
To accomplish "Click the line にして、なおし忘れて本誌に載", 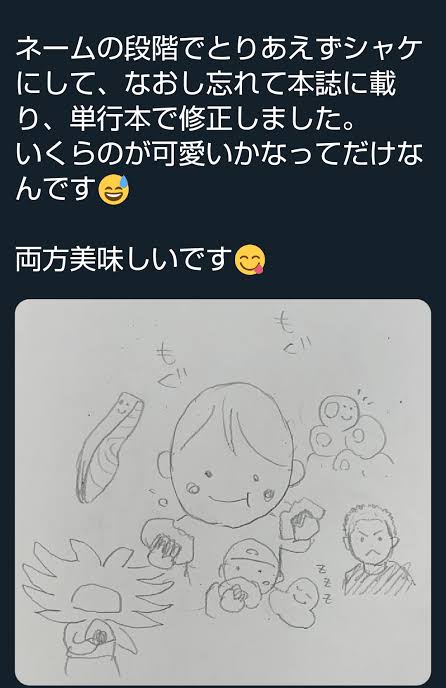I will coord(206,84).
